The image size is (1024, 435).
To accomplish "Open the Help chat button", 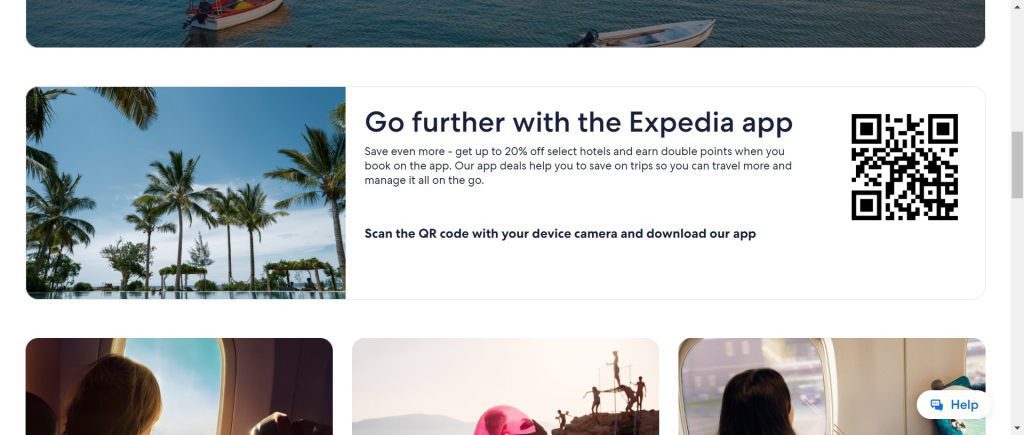I will pyautogui.click(x=954, y=405).
